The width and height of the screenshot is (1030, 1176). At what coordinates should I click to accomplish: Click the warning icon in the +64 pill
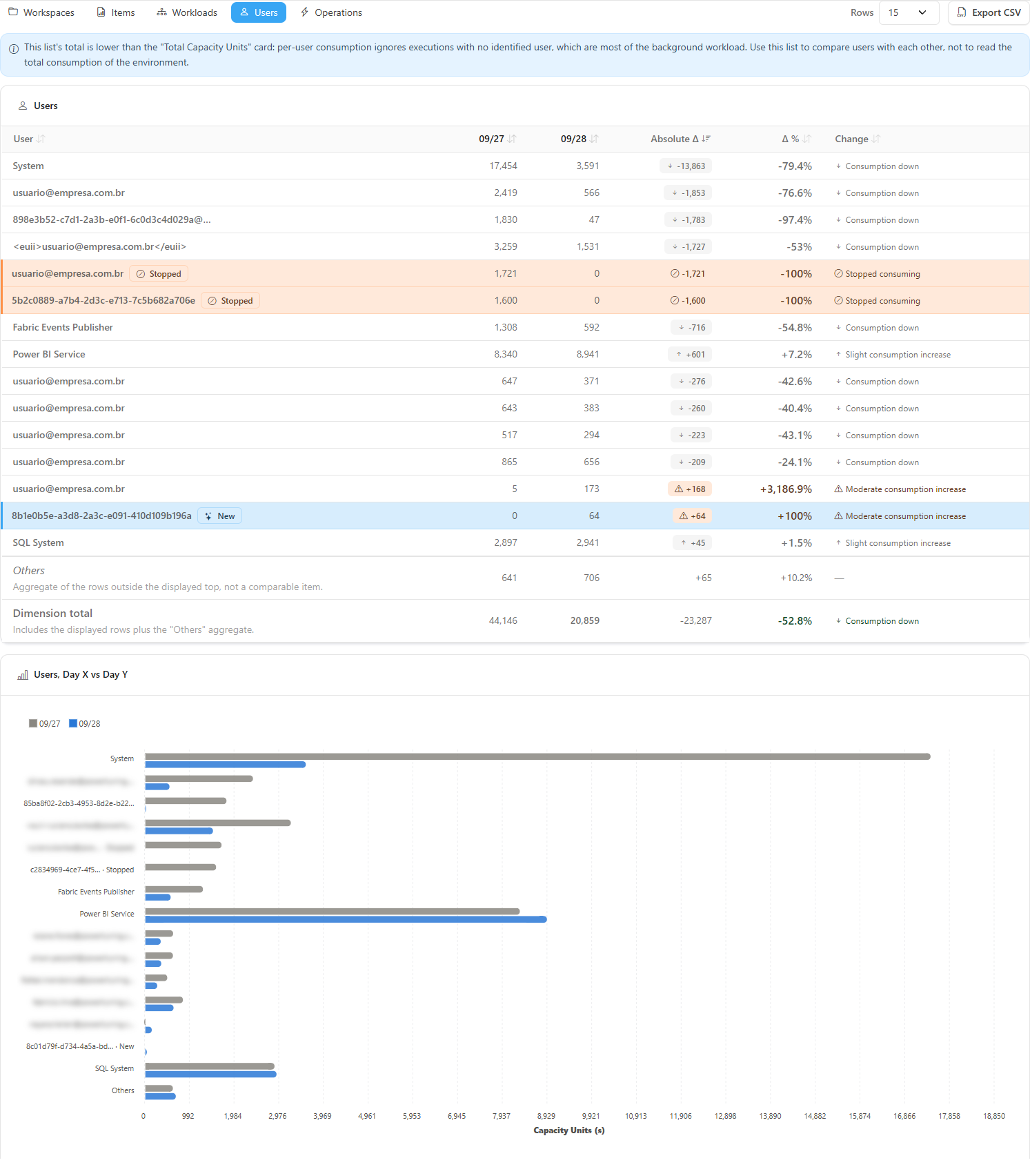684,516
